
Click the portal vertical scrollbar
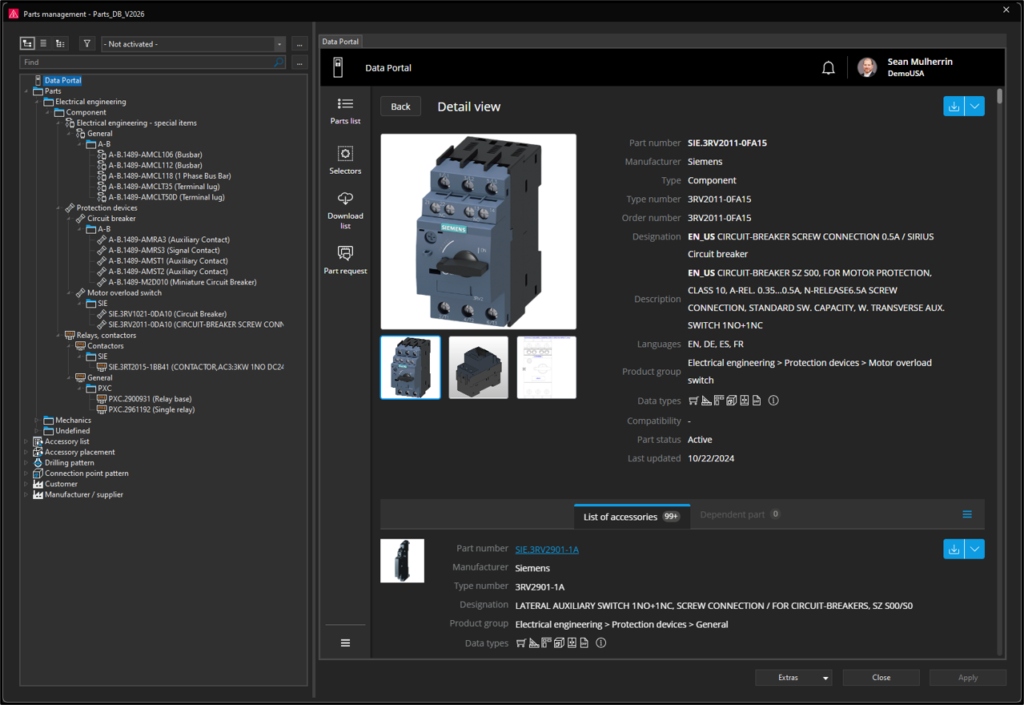tap(999, 95)
